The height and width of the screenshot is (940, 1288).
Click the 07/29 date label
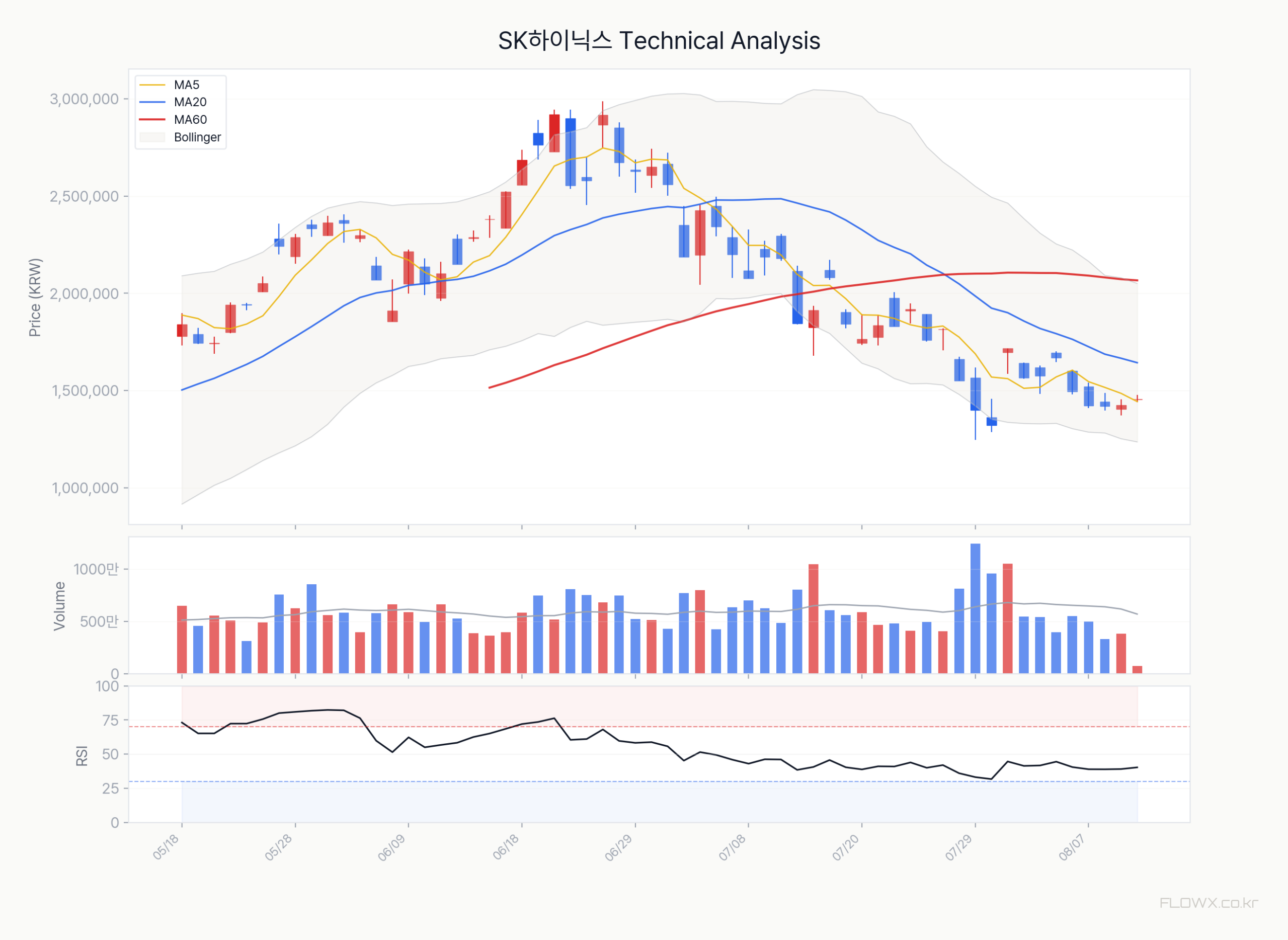959,847
